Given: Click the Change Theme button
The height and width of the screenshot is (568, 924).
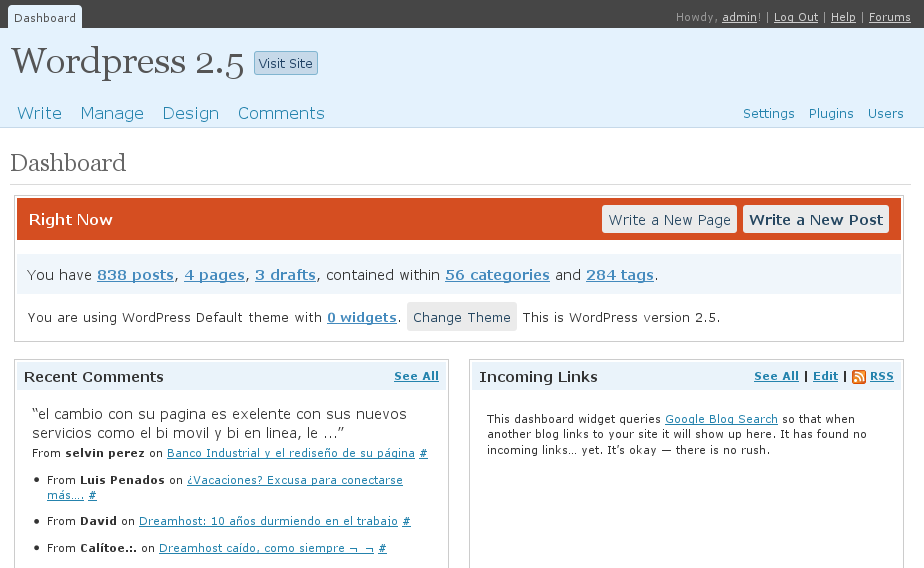Looking at the screenshot, I should click(462, 317).
